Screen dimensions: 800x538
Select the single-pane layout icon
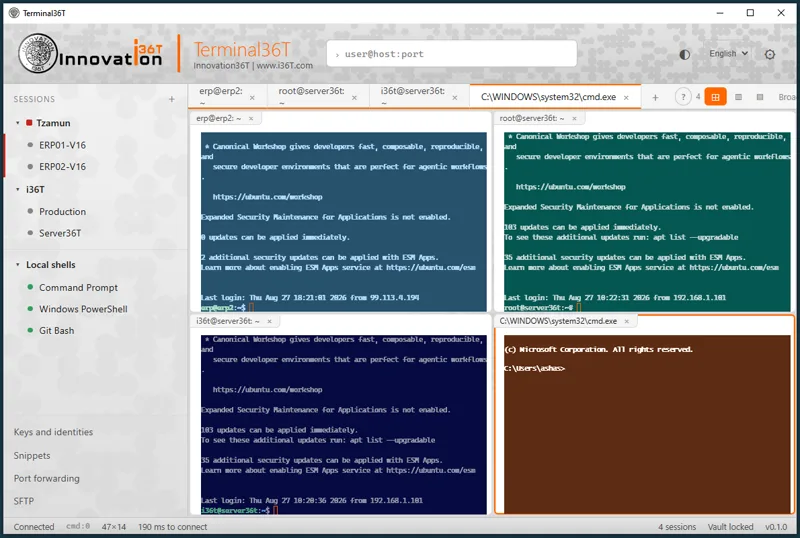tap(760, 96)
